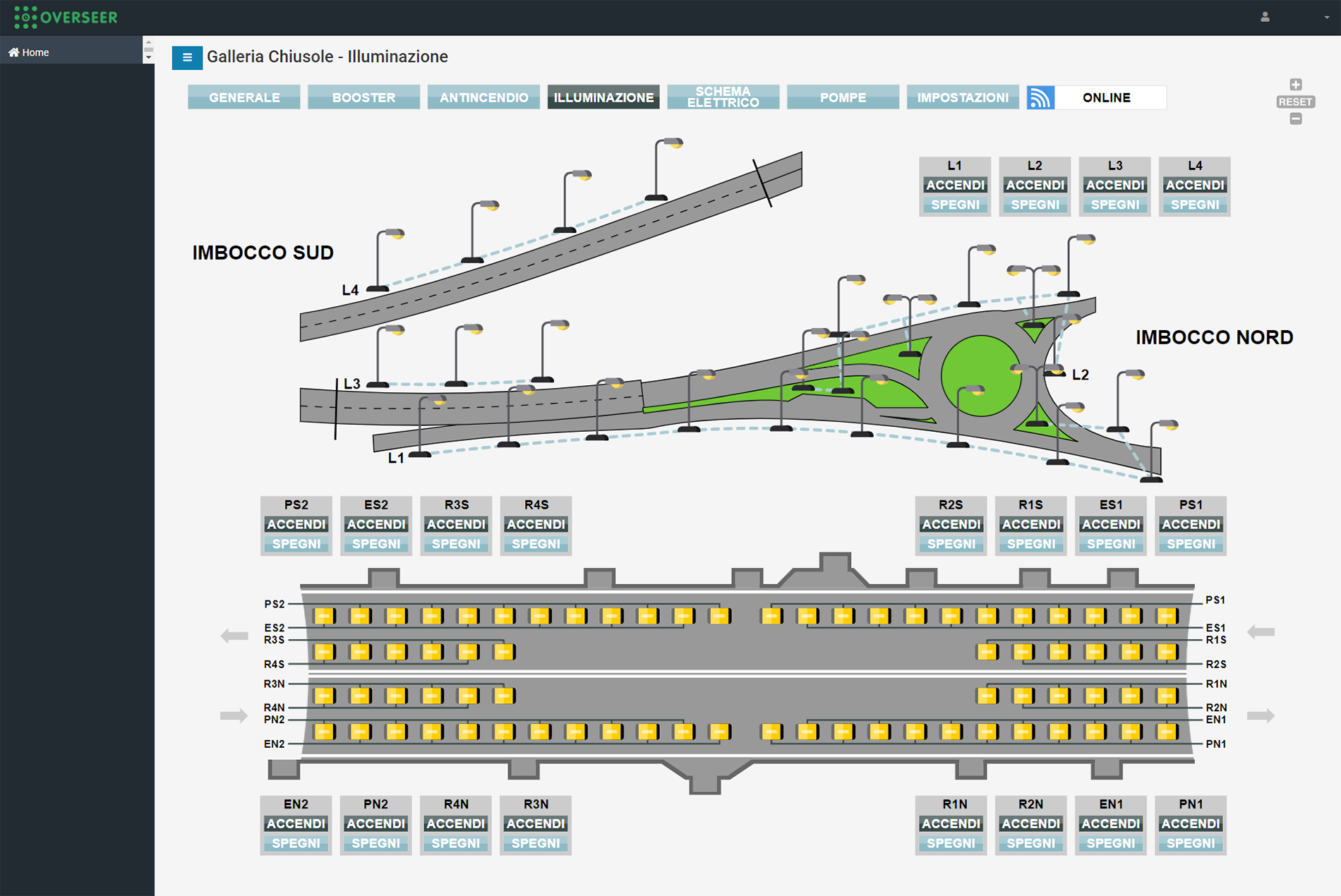The image size is (1341, 896).
Task: Turn off line L3 with Spegni
Action: (x=1115, y=205)
